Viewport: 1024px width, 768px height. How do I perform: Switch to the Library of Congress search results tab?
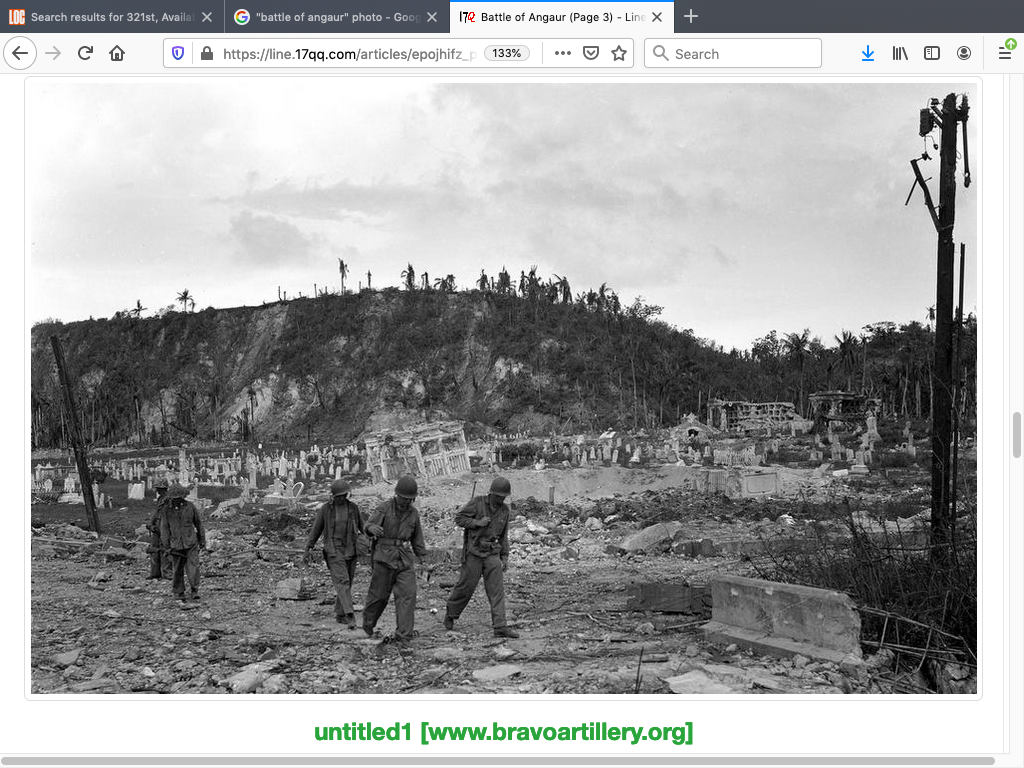coord(110,17)
